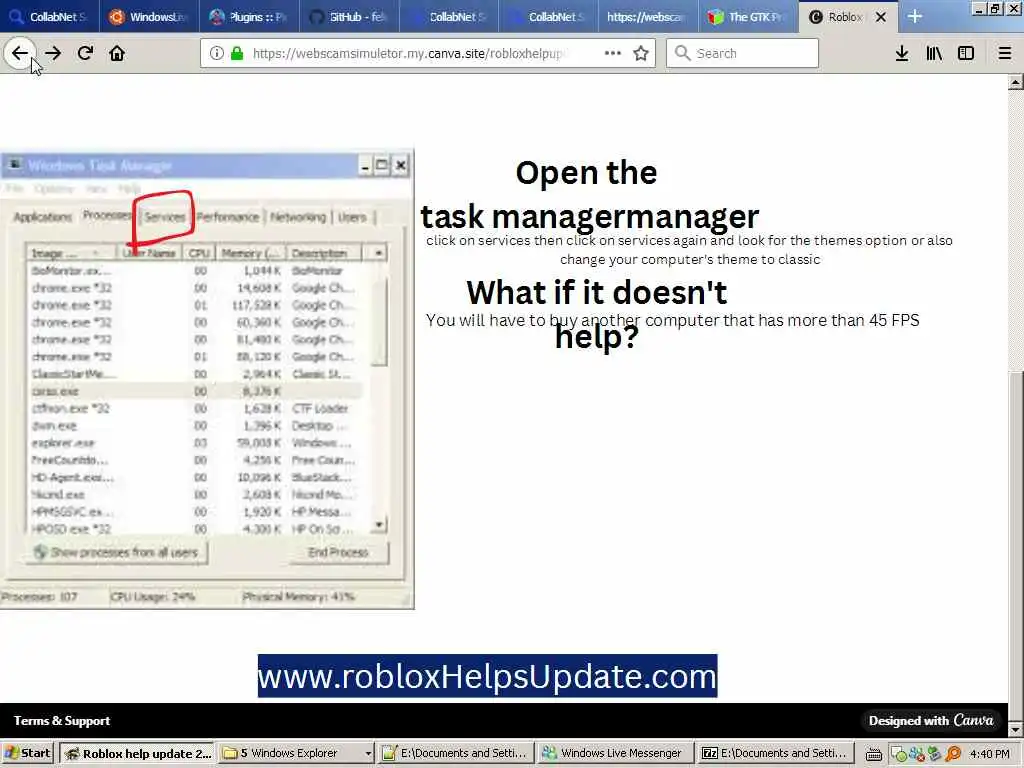The image size is (1024, 768).
Task: Click the 'buy another computer' sentence
Action: [x=673, y=320]
